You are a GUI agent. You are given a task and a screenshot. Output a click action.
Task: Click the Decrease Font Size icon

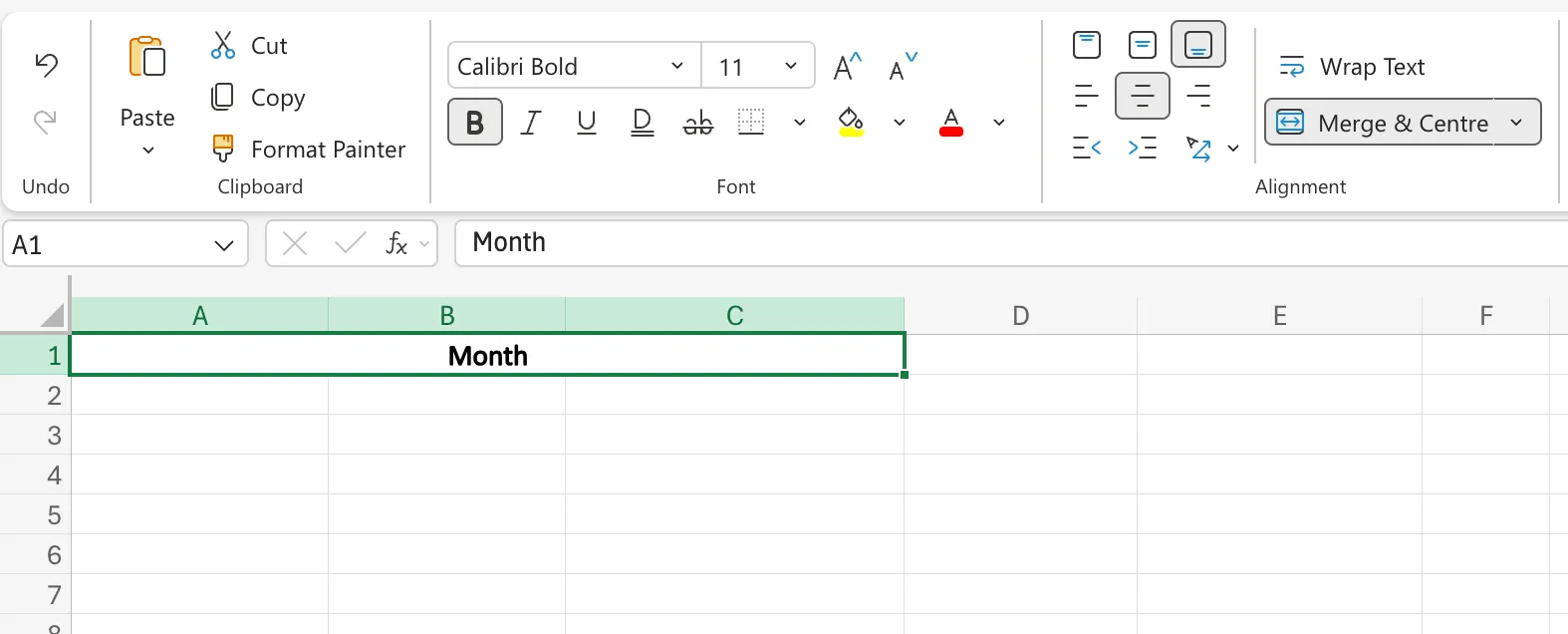(903, 67)
